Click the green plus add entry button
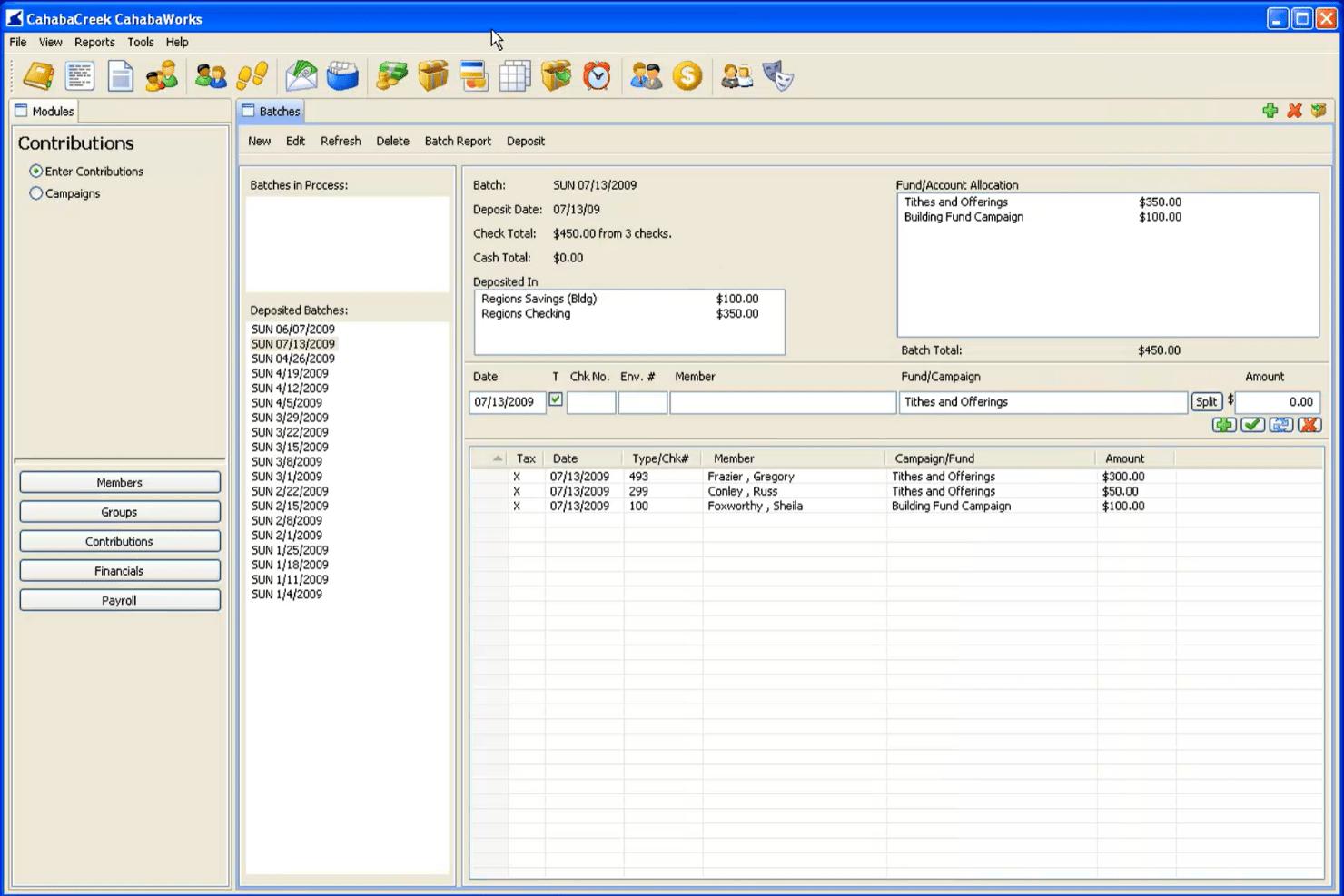1344x896 pixels. point(1224,425)
